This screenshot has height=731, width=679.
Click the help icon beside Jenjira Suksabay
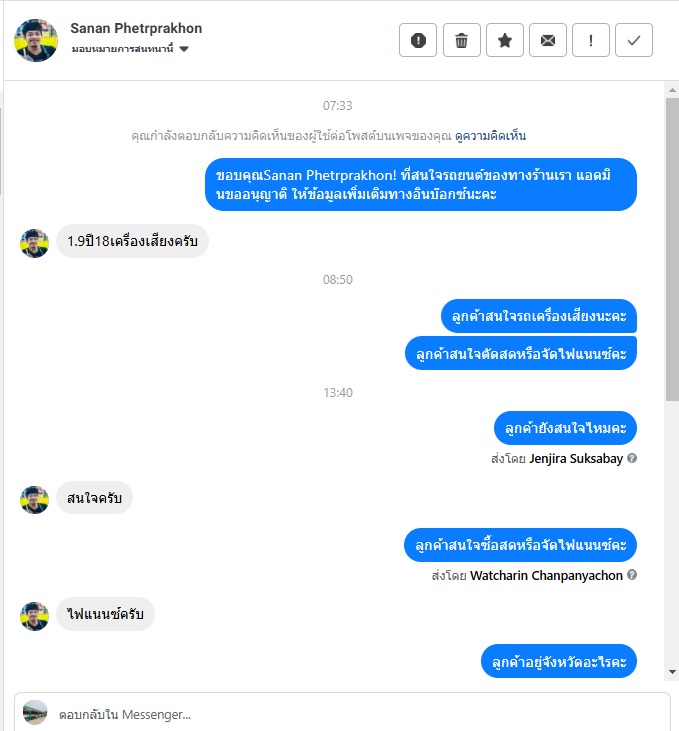pos(632,458)
